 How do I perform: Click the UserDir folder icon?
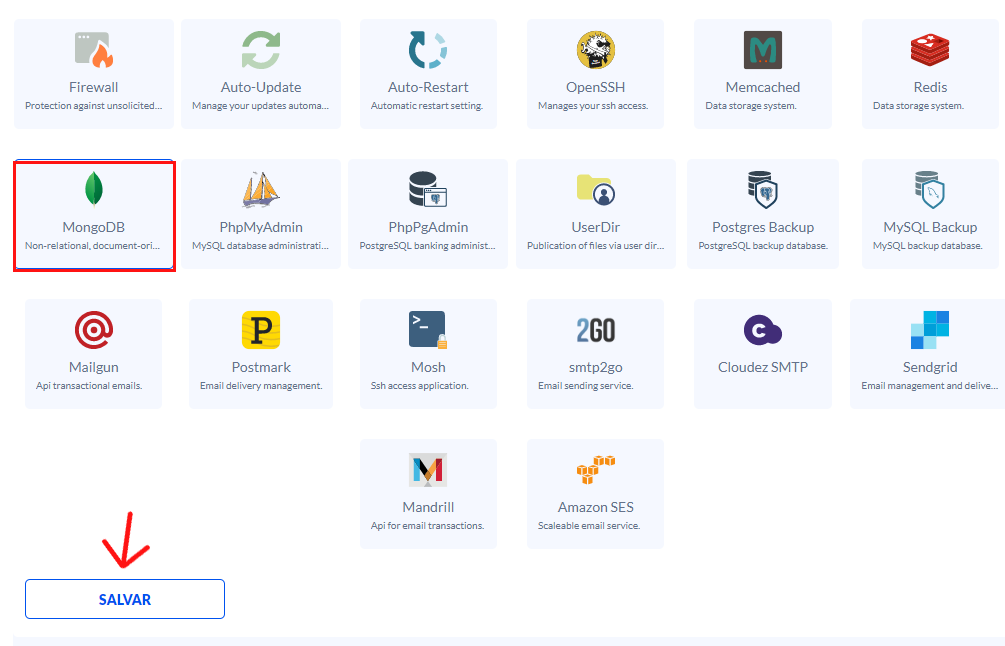click(x=595, y=189)
